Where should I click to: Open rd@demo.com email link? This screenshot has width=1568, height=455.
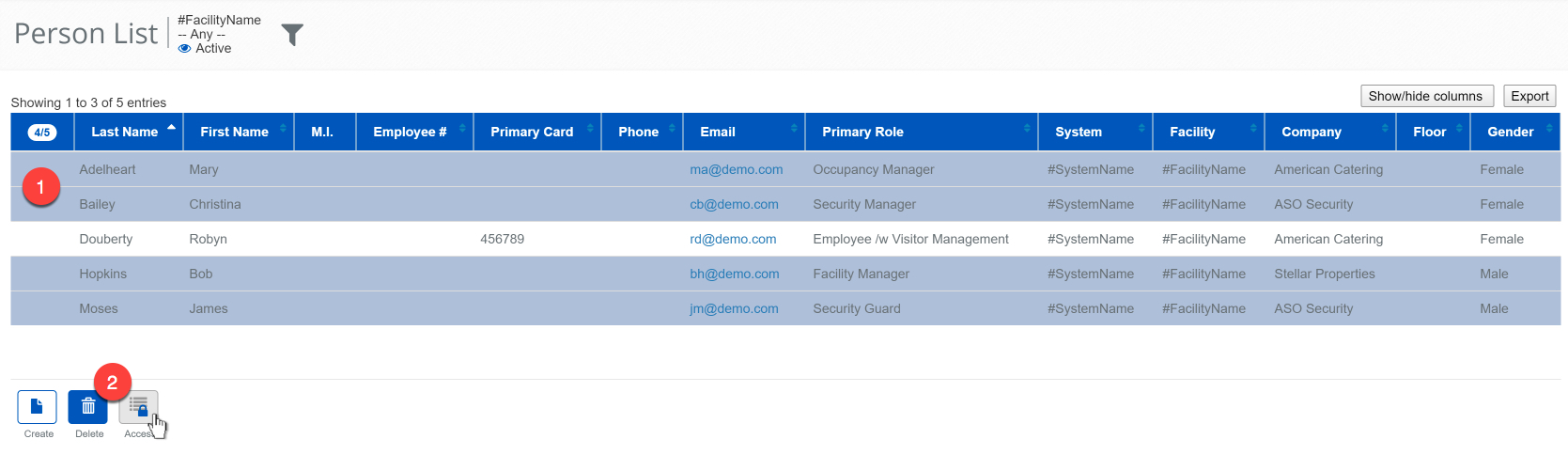click(x=733, y=240)
